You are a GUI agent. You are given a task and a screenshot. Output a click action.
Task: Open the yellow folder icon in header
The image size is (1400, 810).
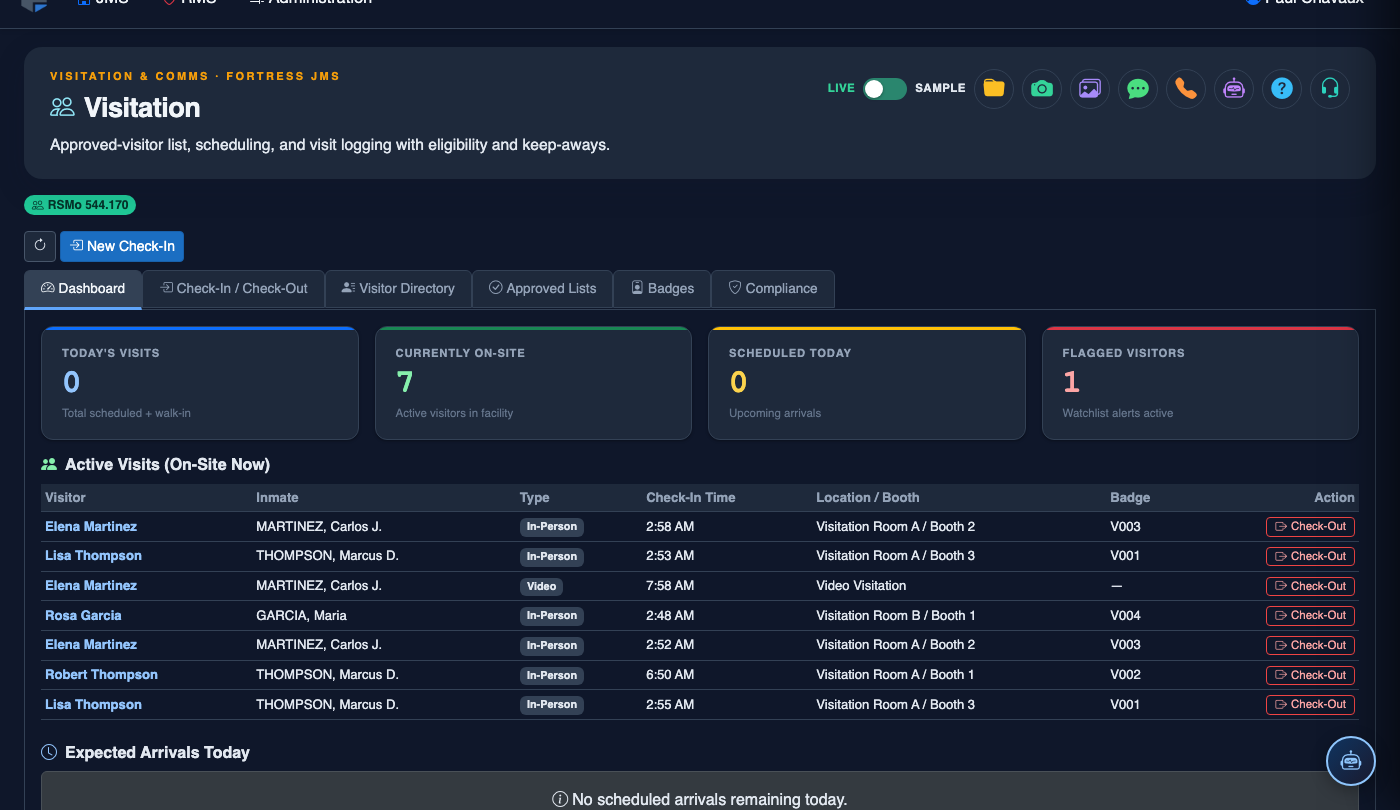[x=993, y=88]
